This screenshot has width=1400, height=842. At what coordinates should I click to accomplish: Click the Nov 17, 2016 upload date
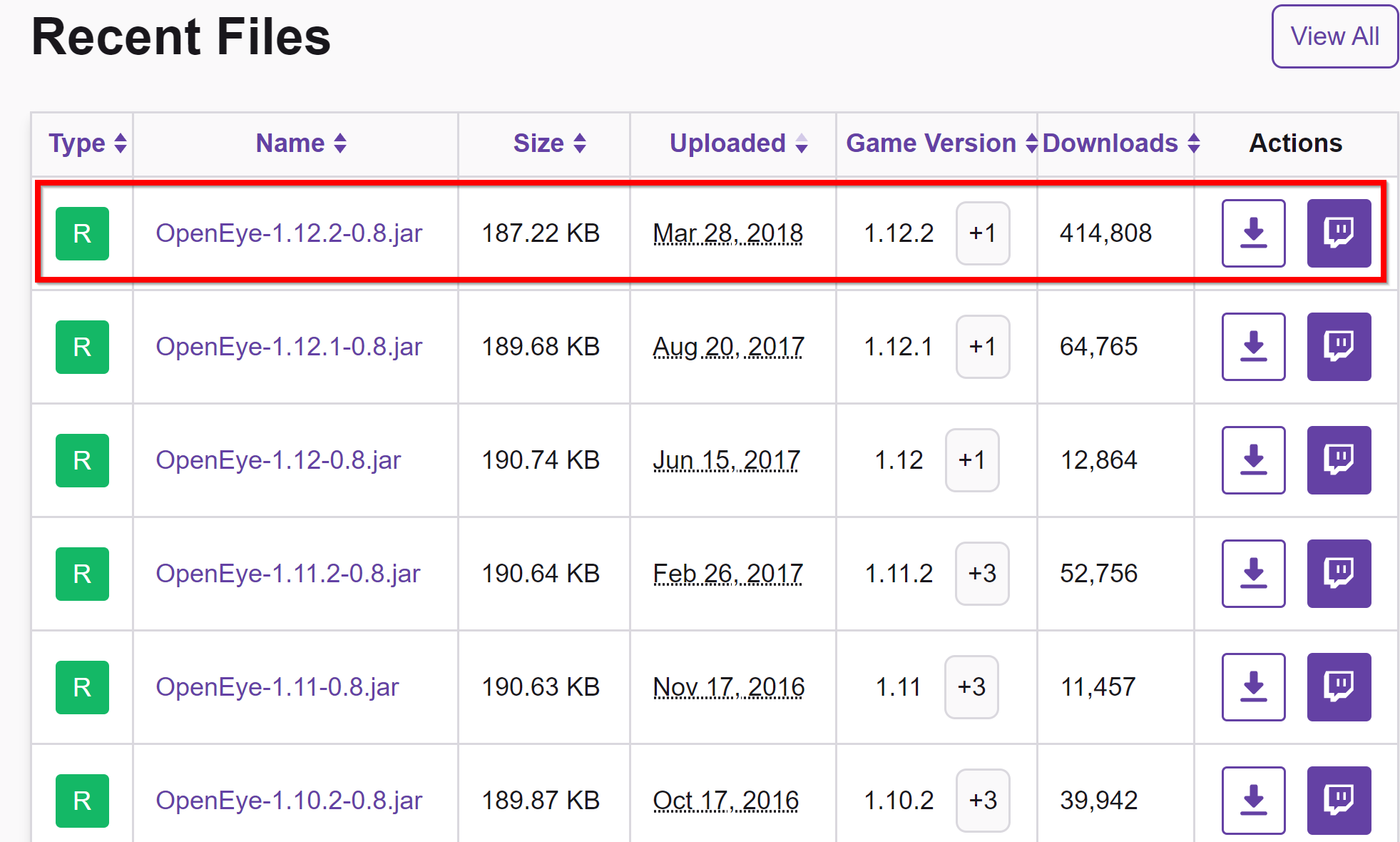729,687
